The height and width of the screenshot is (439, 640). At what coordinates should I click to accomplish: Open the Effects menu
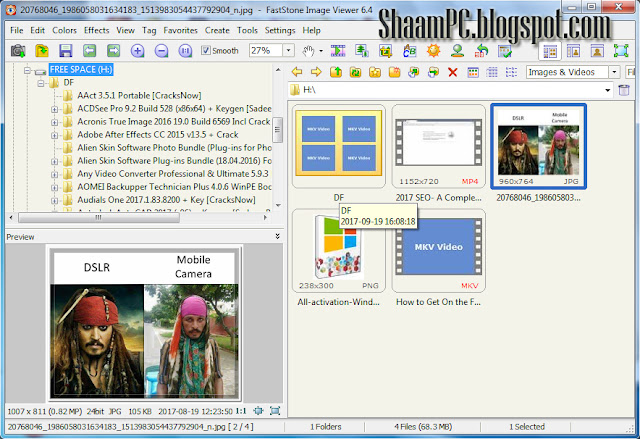(96, 30)
